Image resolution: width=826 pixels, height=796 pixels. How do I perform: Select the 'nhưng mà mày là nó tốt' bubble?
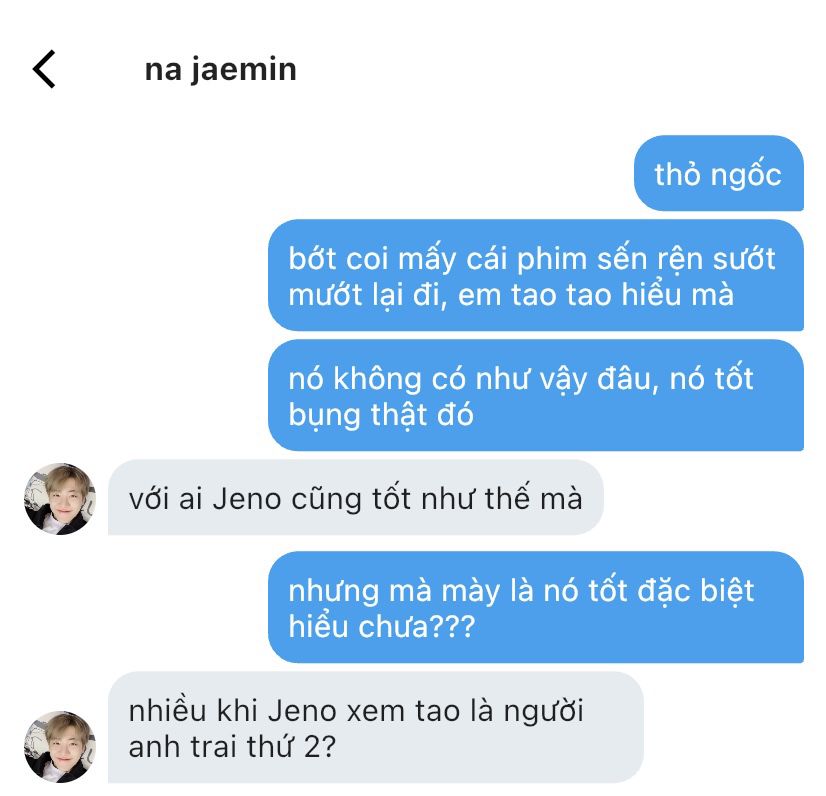coord(536,607)
